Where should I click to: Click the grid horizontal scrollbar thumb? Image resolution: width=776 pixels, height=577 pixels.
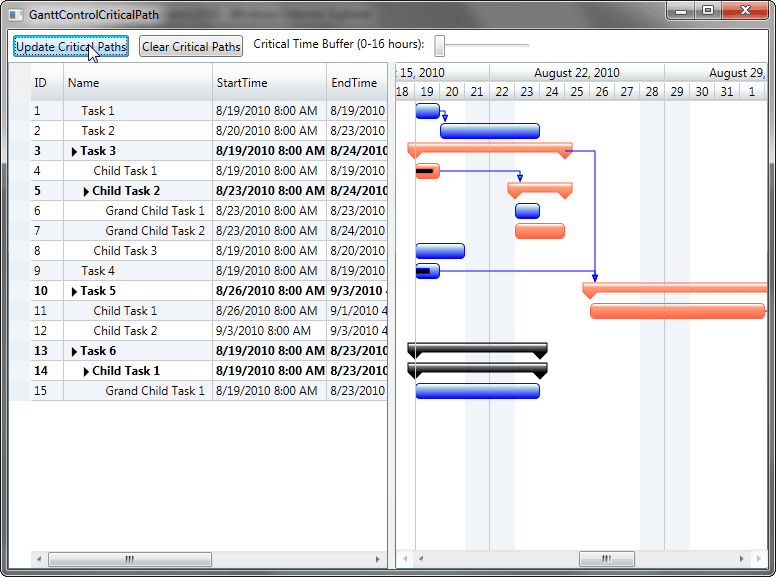pos(130,559)
